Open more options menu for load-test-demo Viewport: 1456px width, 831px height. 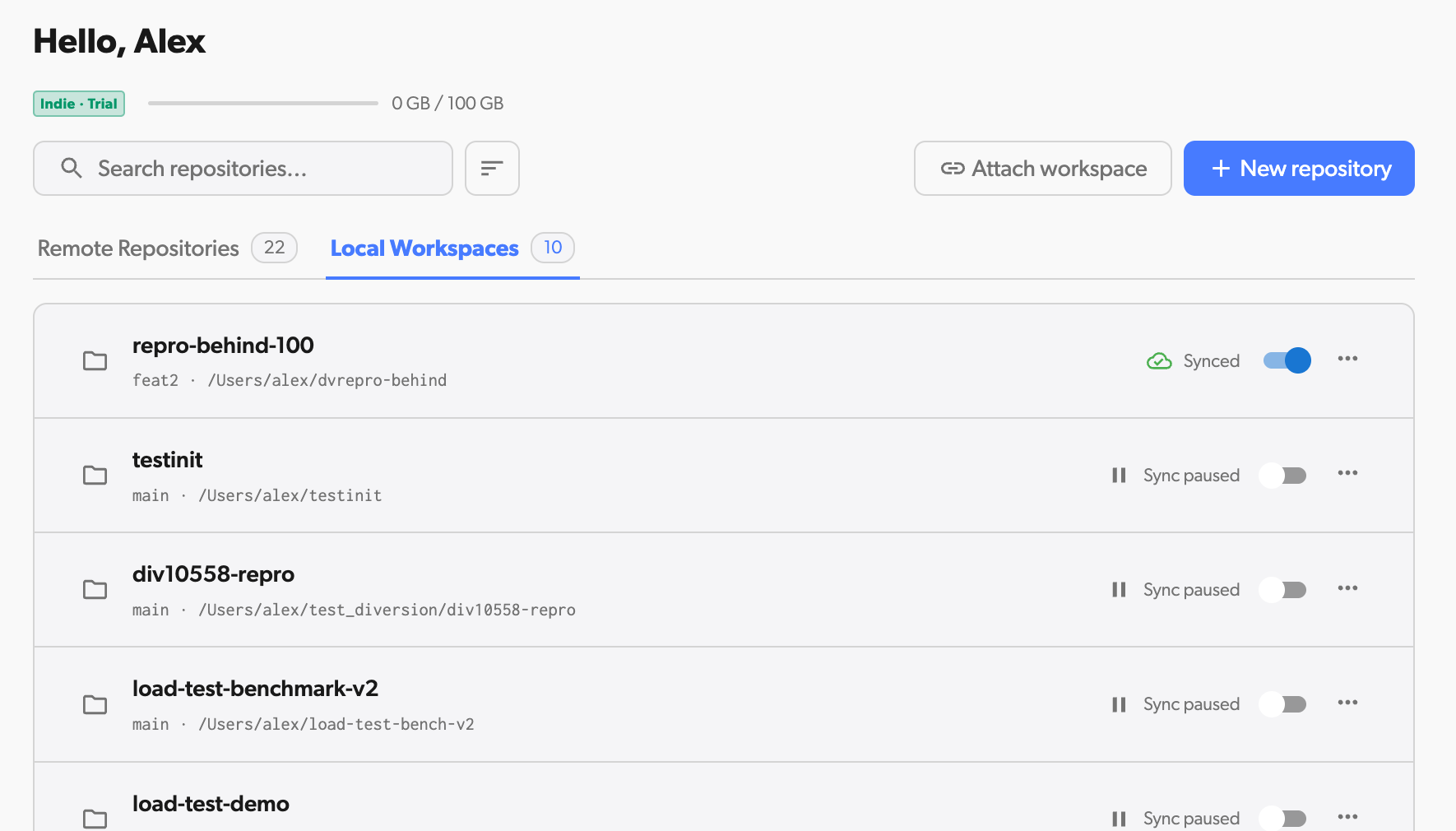pos(1347,817)
